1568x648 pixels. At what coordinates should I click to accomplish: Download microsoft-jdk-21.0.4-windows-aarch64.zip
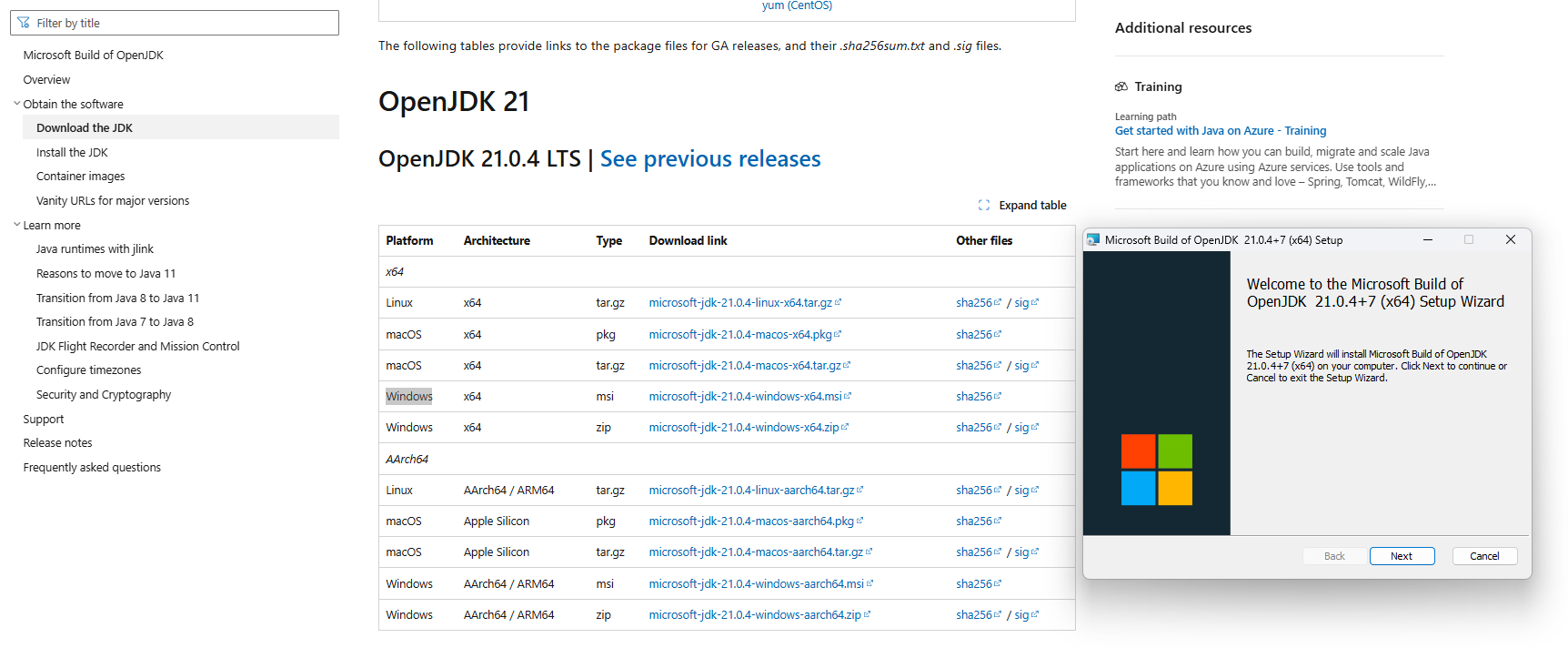(759, 615)
